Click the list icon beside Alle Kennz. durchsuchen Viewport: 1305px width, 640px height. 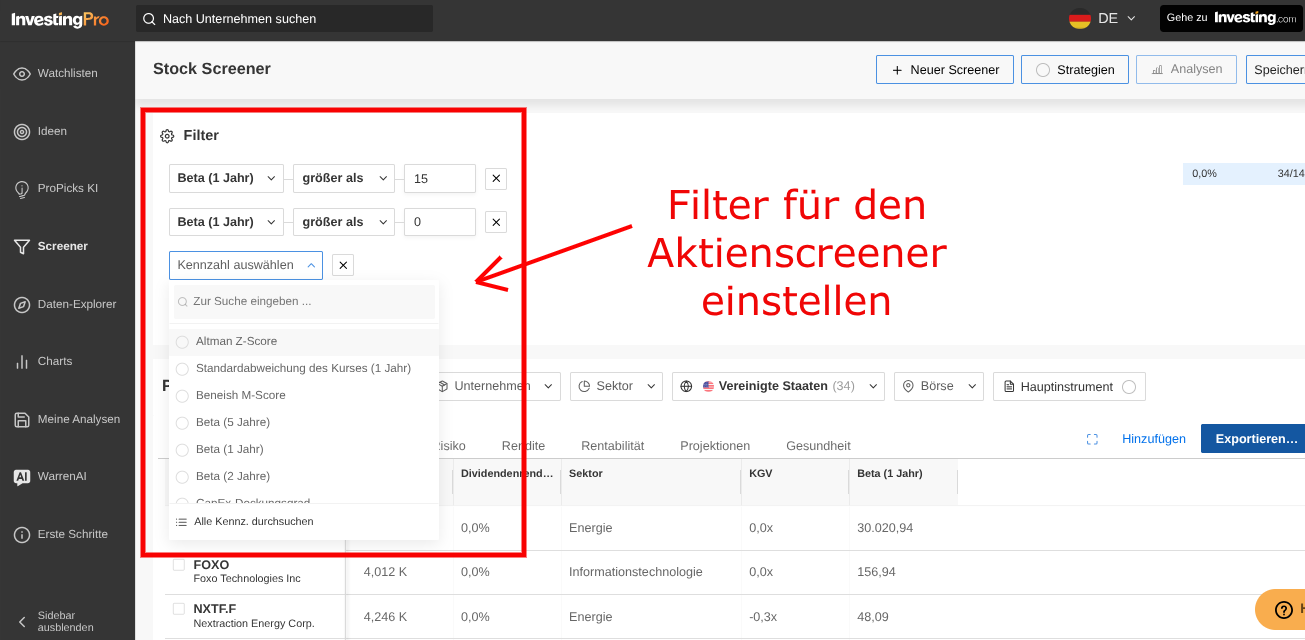181,522
